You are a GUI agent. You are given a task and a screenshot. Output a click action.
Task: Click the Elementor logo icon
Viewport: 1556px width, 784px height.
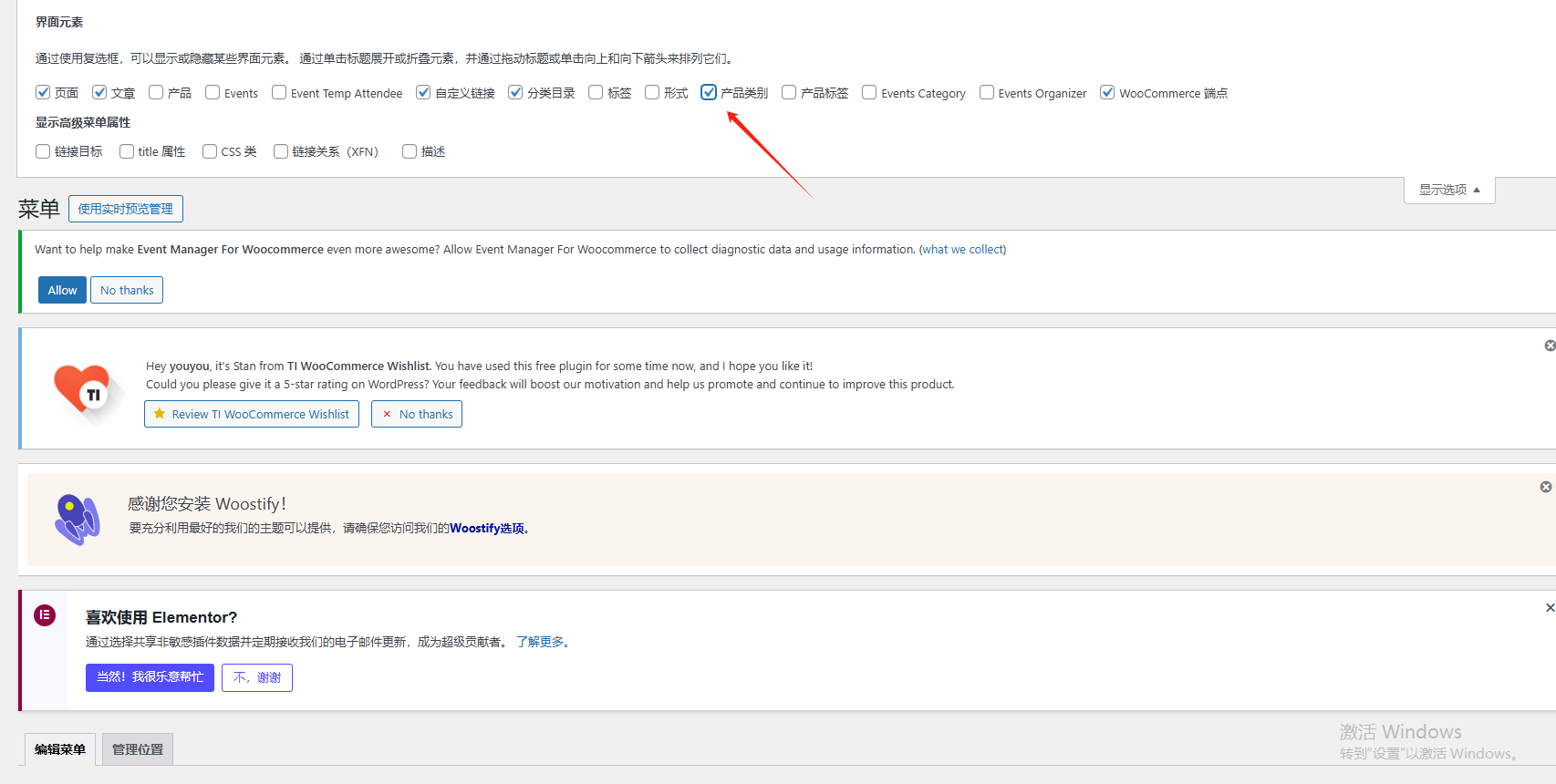45,615
